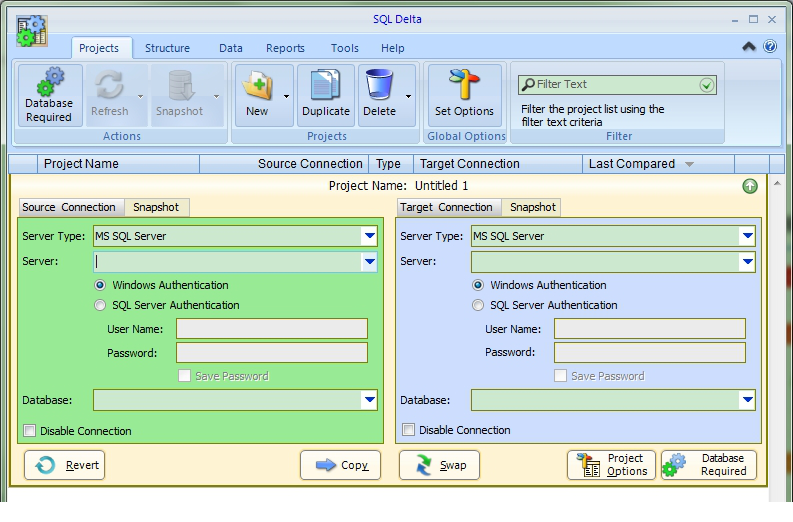This screenshot has width=793, height=522.
Task: Click the Filter Text input field
Action: coord(617,84)
